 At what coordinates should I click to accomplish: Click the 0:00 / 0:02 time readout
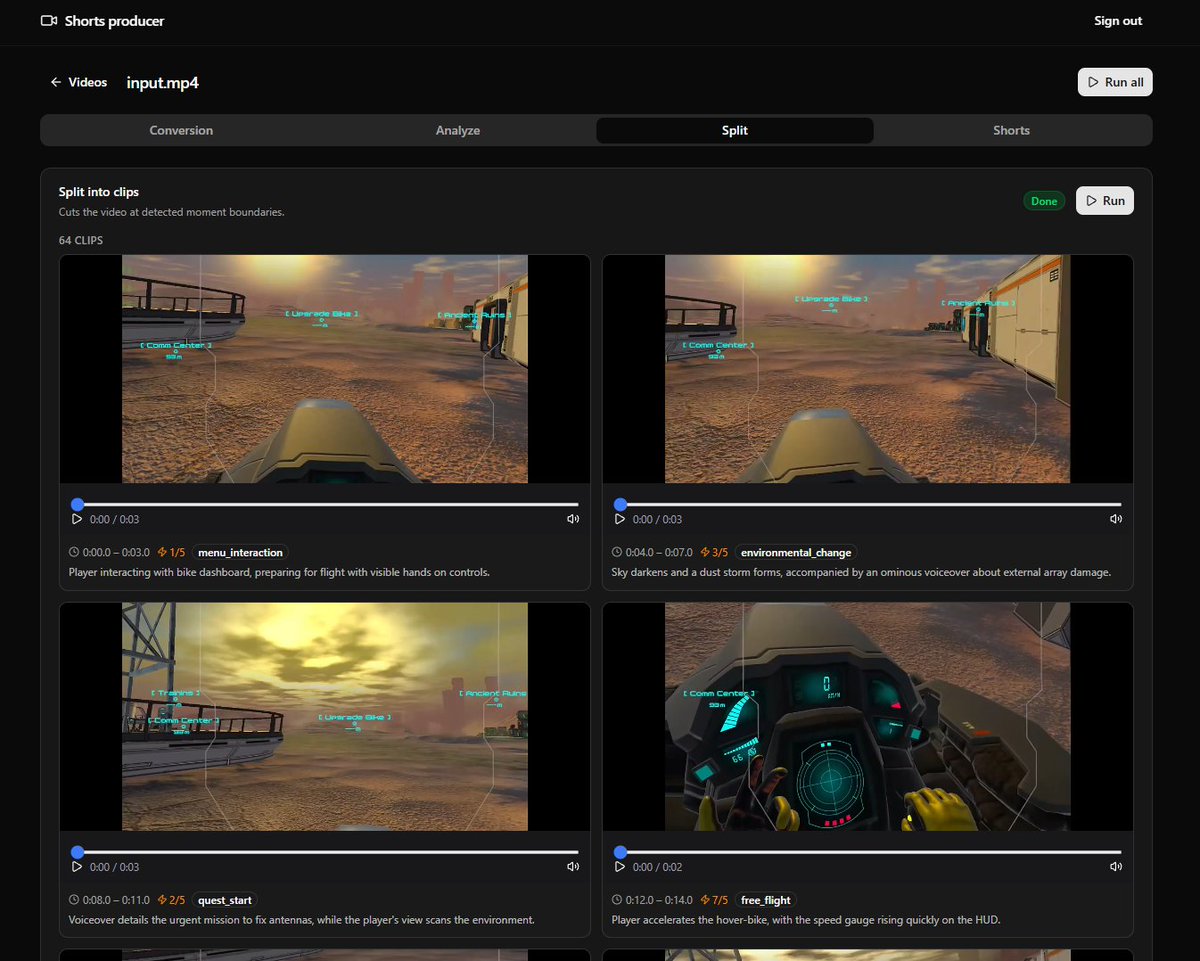pyautogui.click(x=657, y=867)
